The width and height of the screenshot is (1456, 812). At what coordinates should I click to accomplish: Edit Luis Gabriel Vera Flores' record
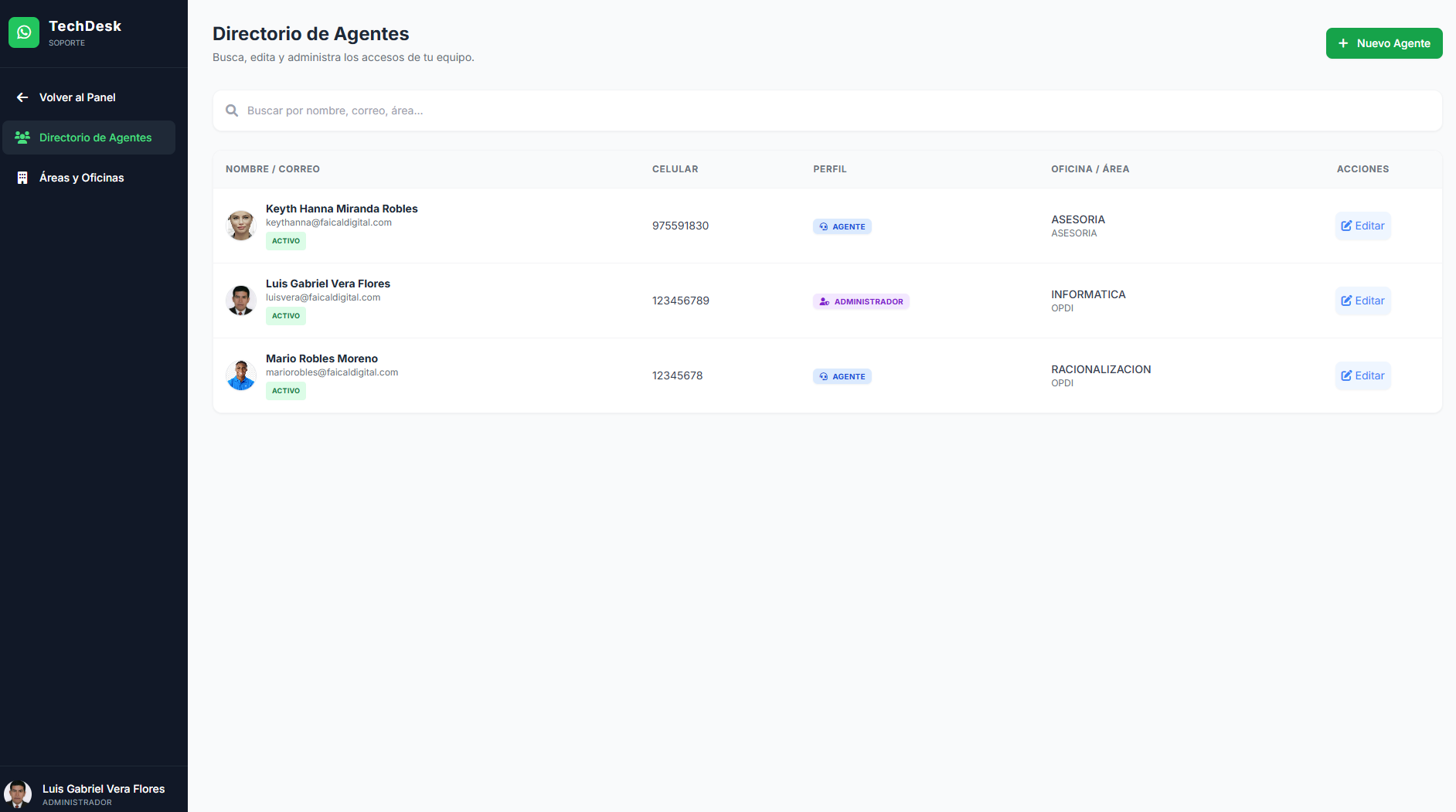(x=1362, y=301)
